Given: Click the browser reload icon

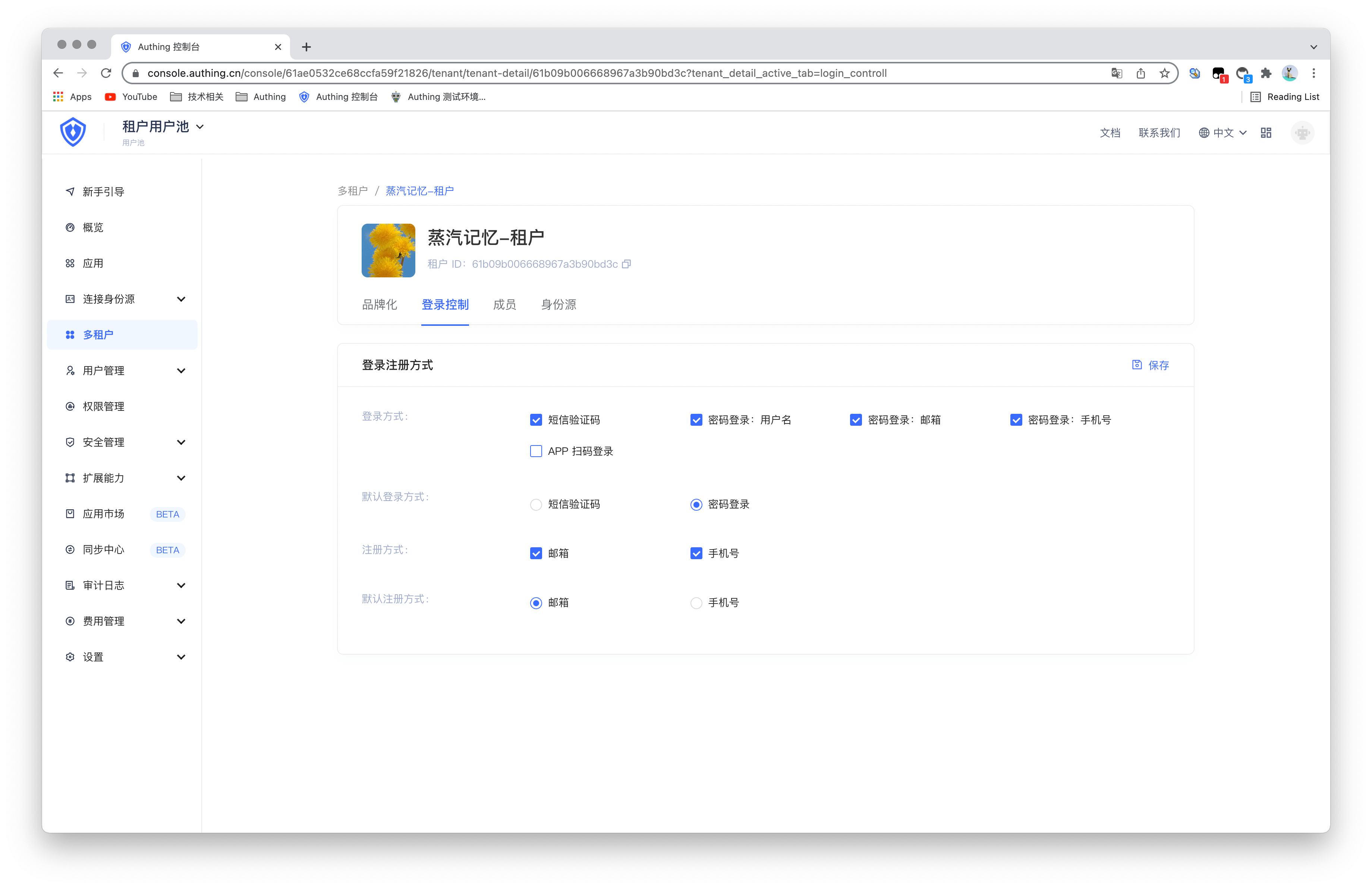Looking at the screenshot, I should 106,73.
